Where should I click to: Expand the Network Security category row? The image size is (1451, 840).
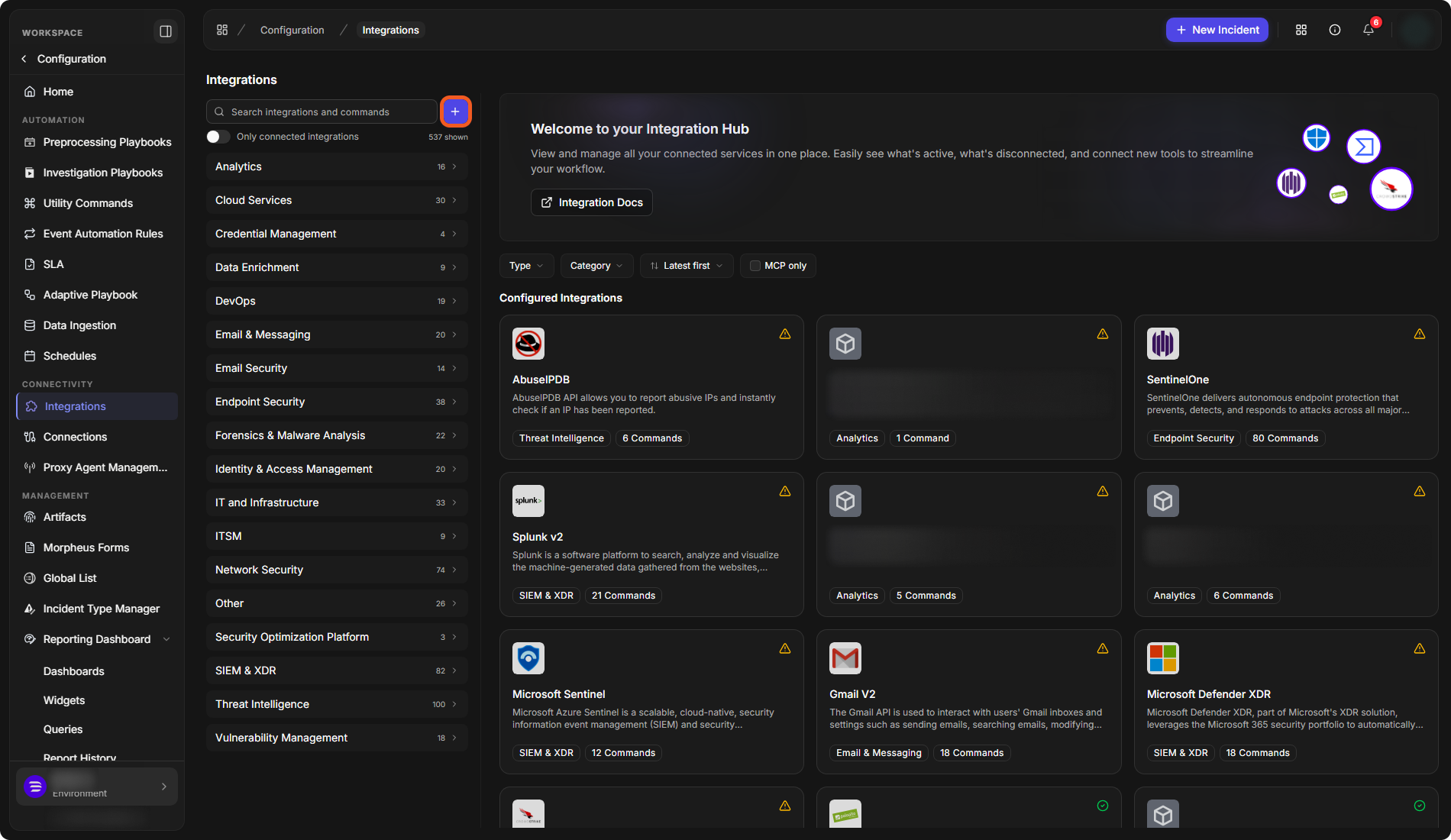337,570
